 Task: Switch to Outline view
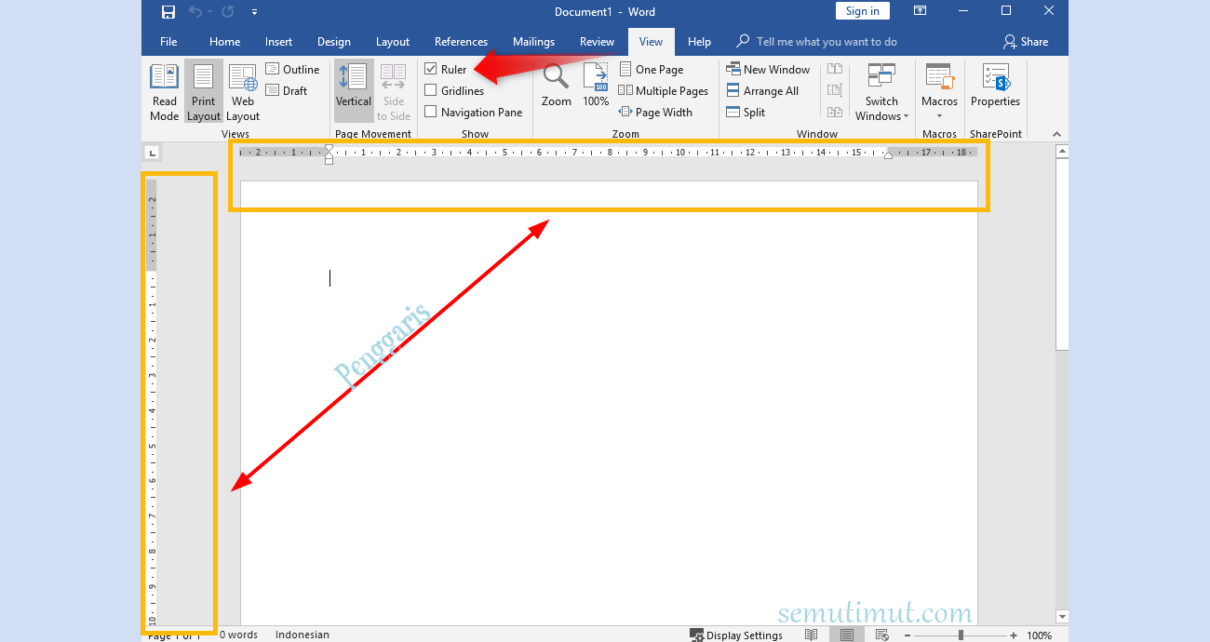tap(293, 69)
